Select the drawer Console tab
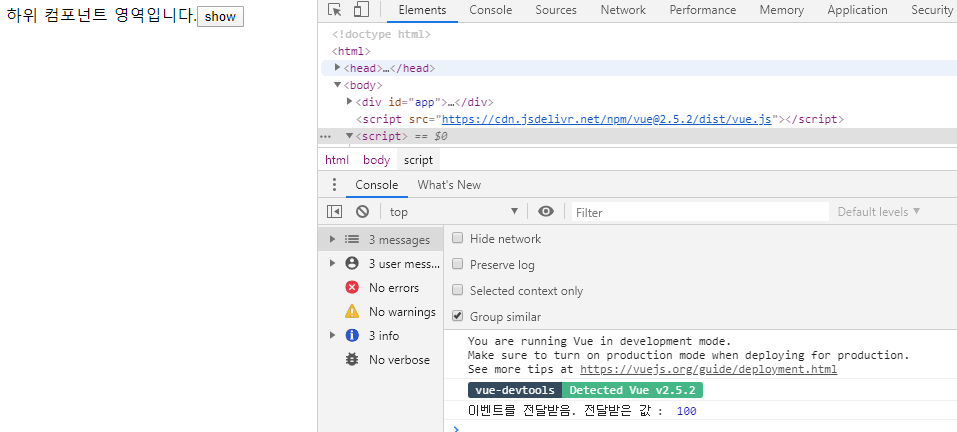The image size is (957, 432). click(x=377, y=185)
